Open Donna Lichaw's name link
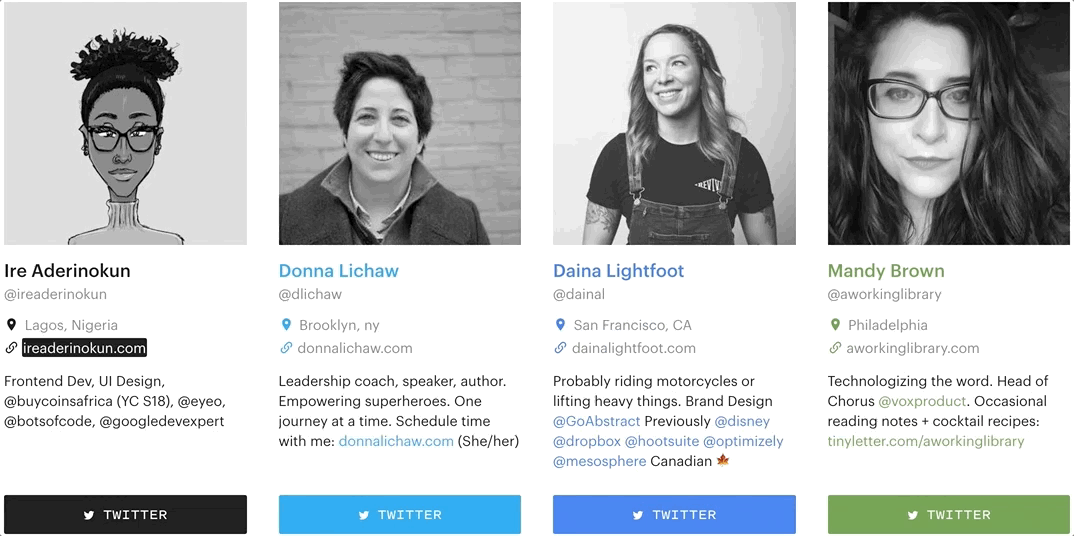 338,271
